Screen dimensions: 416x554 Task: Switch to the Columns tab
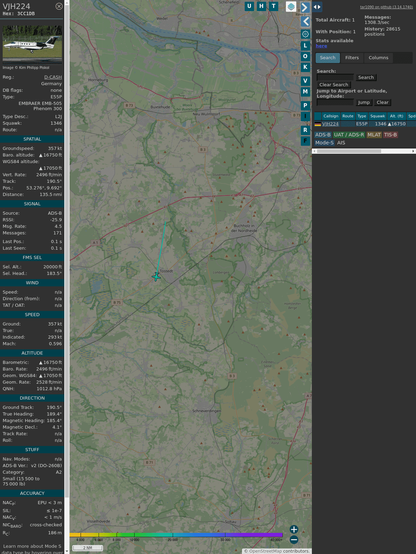pos(378,58)
